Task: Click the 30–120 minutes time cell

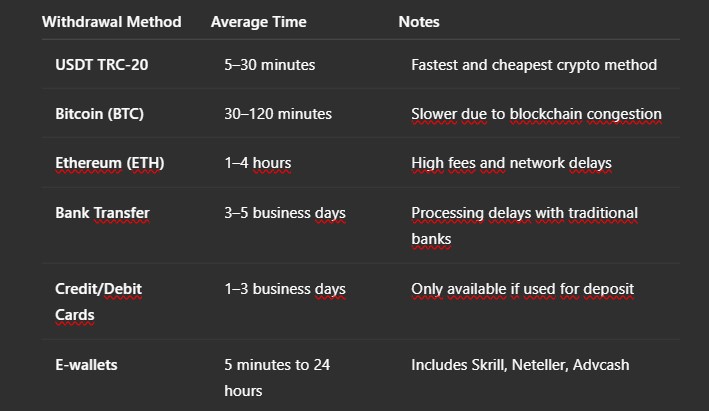Action: pyautogui.click(x=278, y=113)
